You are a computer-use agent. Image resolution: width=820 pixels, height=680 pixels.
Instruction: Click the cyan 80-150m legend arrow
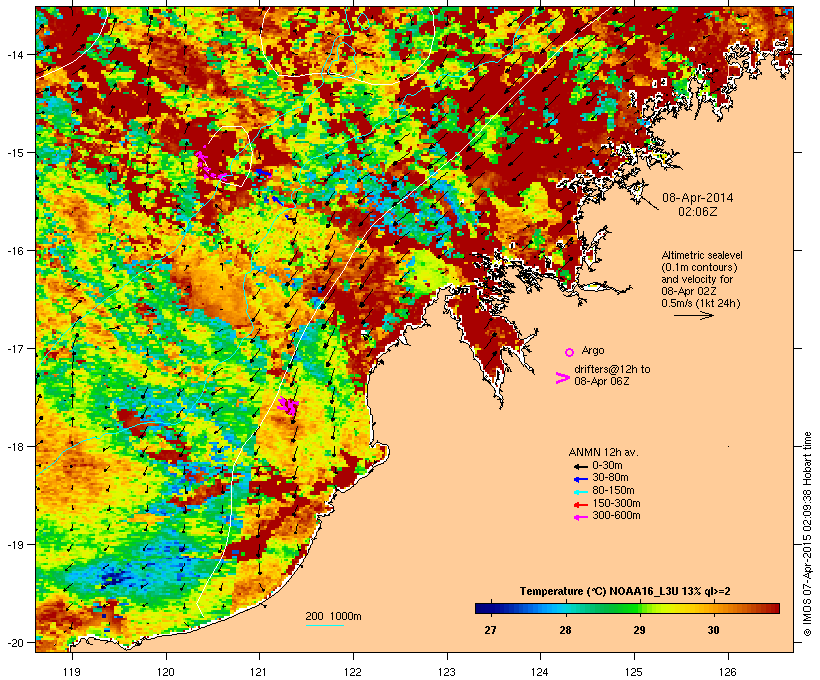[x=580, y=492]
